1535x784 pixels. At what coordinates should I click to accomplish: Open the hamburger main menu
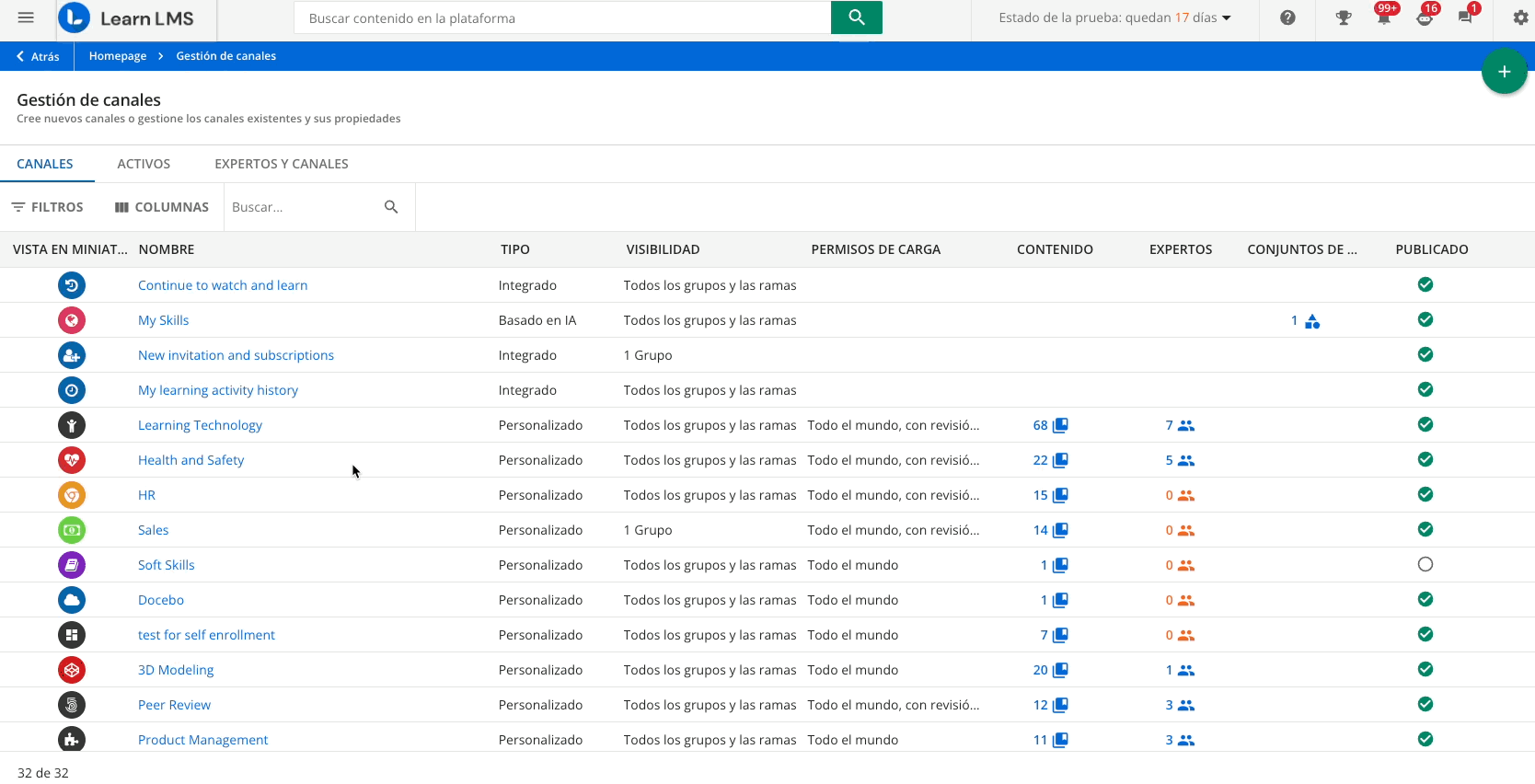tap(26, 17)
